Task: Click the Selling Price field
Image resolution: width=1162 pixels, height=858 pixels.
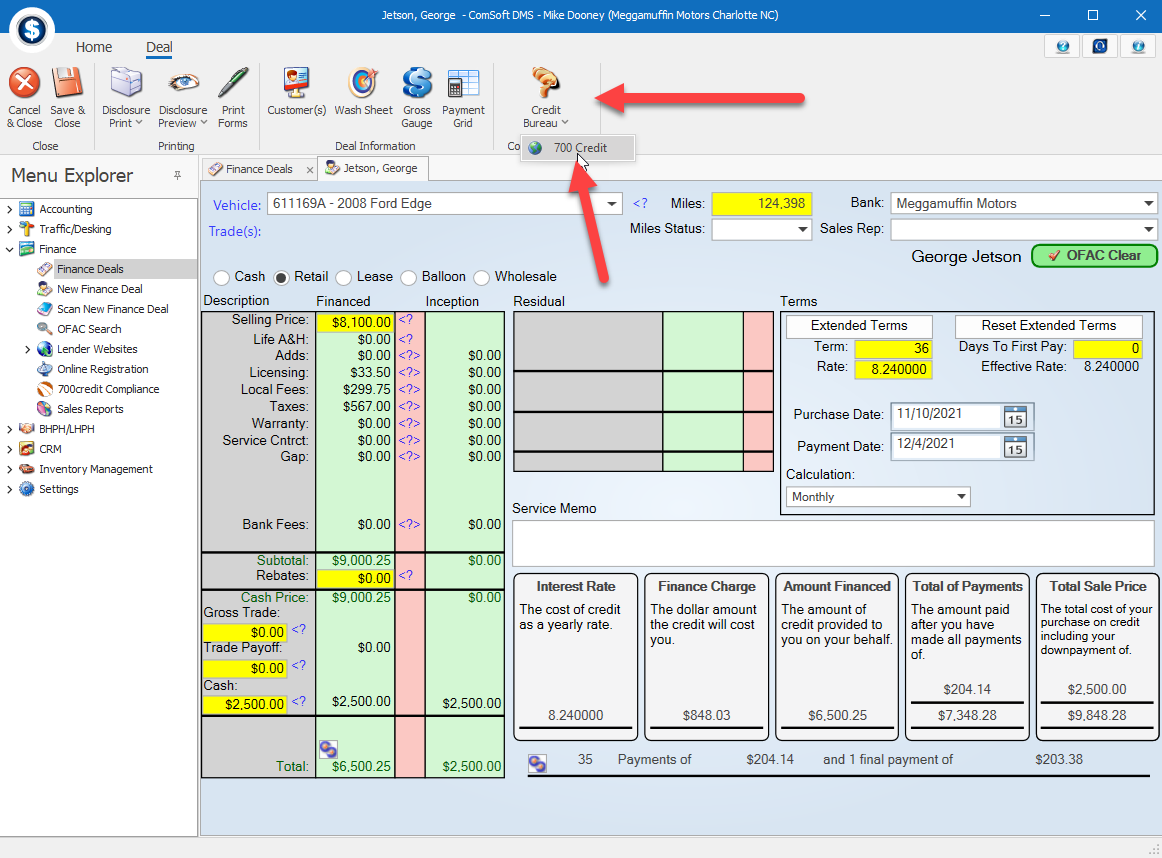Action: 355,322
